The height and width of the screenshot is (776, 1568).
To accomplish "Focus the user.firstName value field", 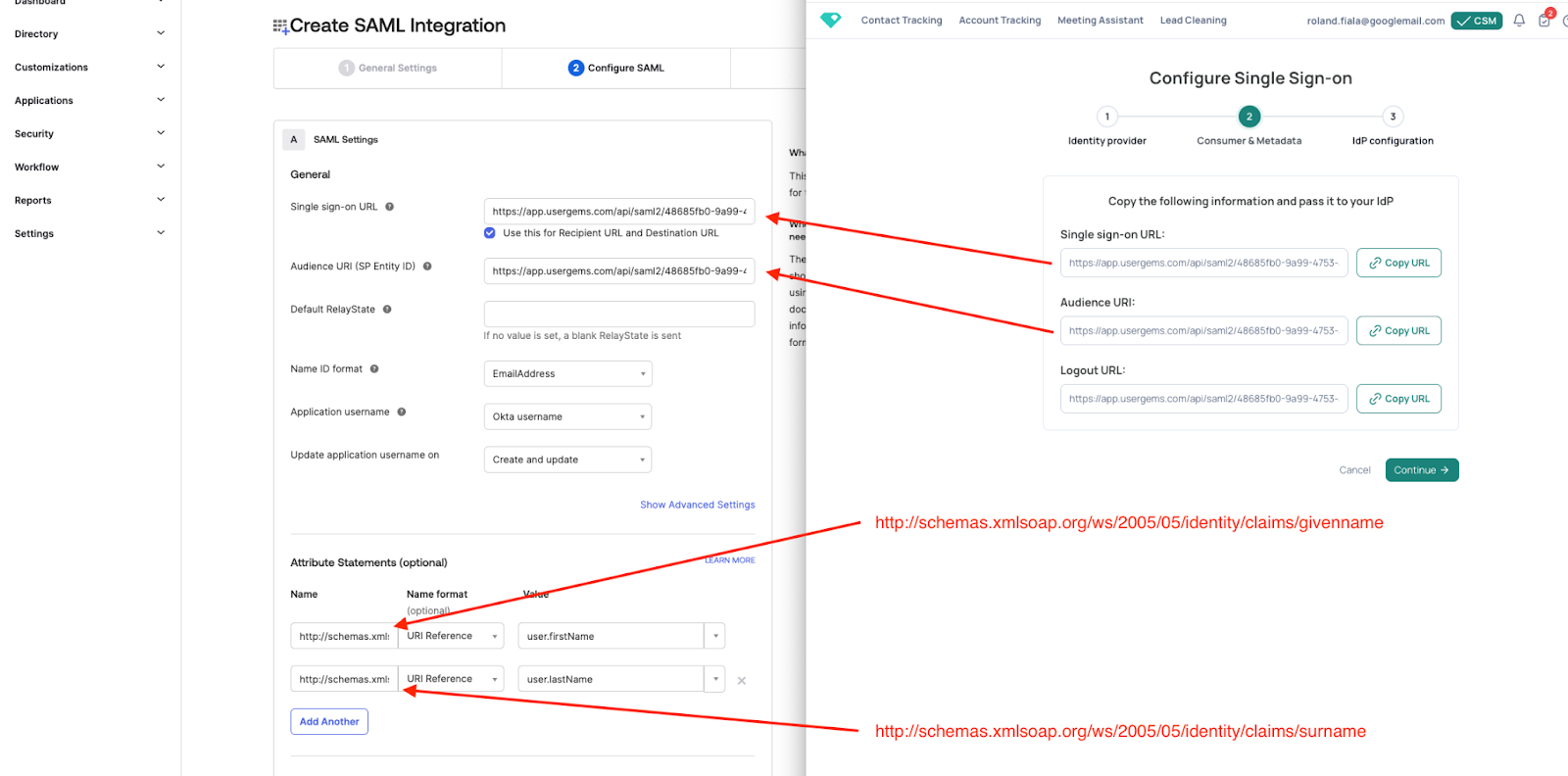I will [612, 636].
